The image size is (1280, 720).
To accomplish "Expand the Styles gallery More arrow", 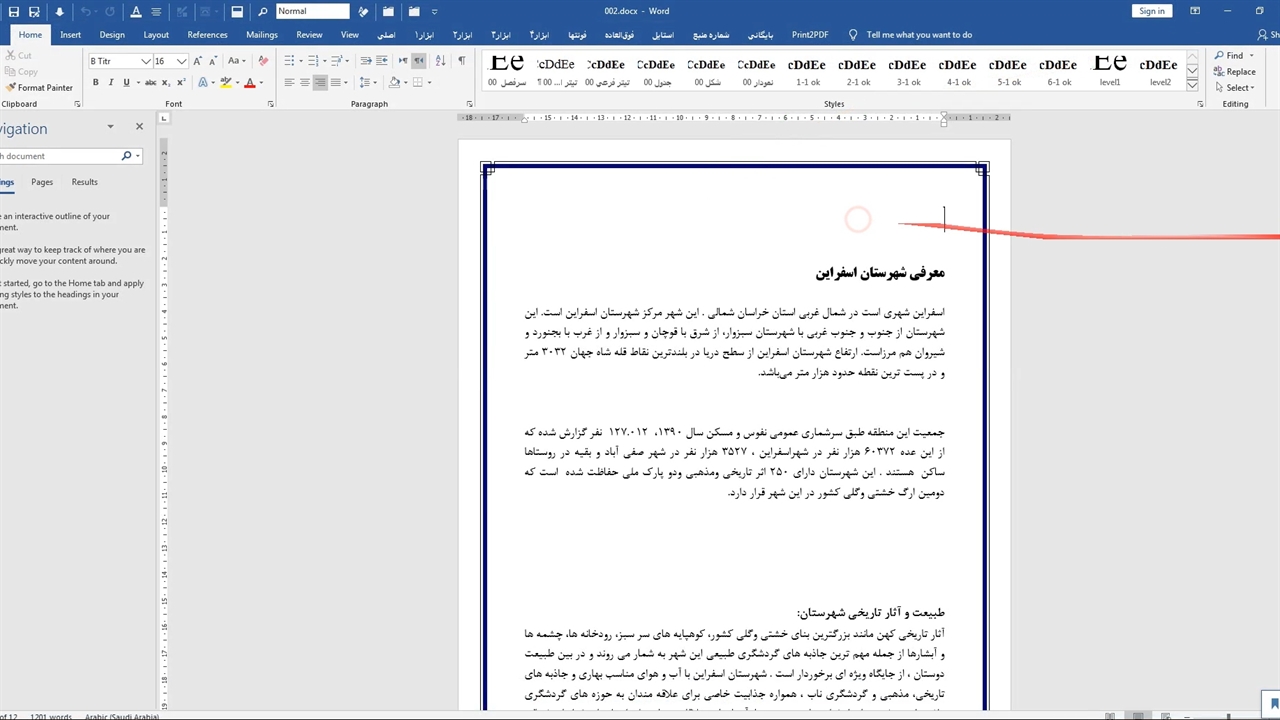I will coord(1192,86).
